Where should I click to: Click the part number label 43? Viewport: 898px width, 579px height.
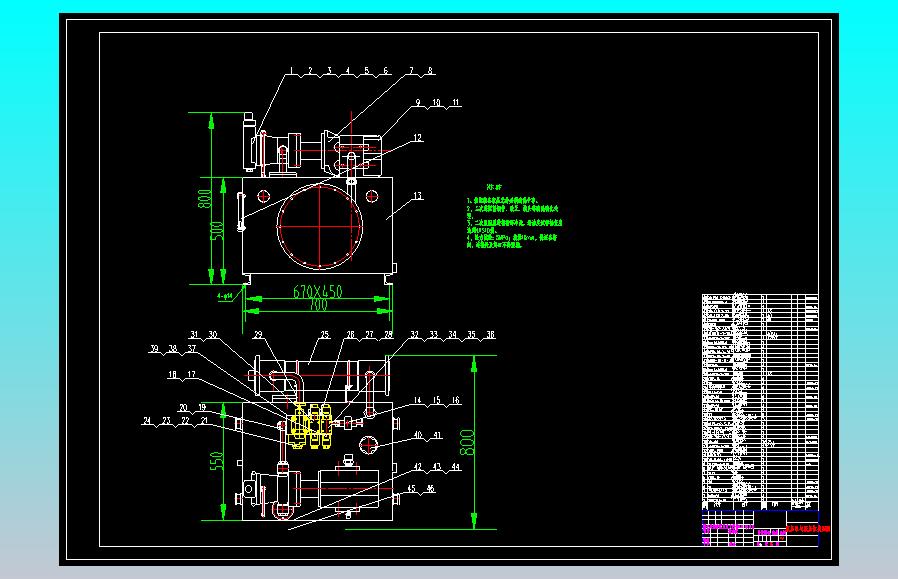tap(436, 467)
